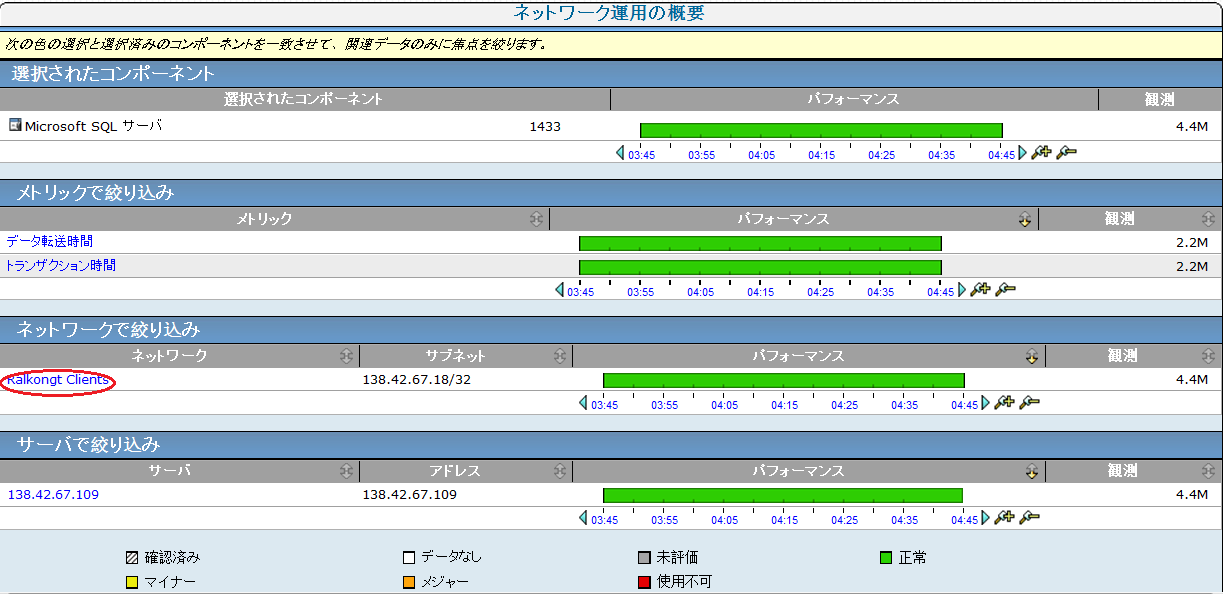The width and height of the screenshot is (1223, 594).
Task: Click the Microsoft SQL server component icon
Action: pos(15,125)
